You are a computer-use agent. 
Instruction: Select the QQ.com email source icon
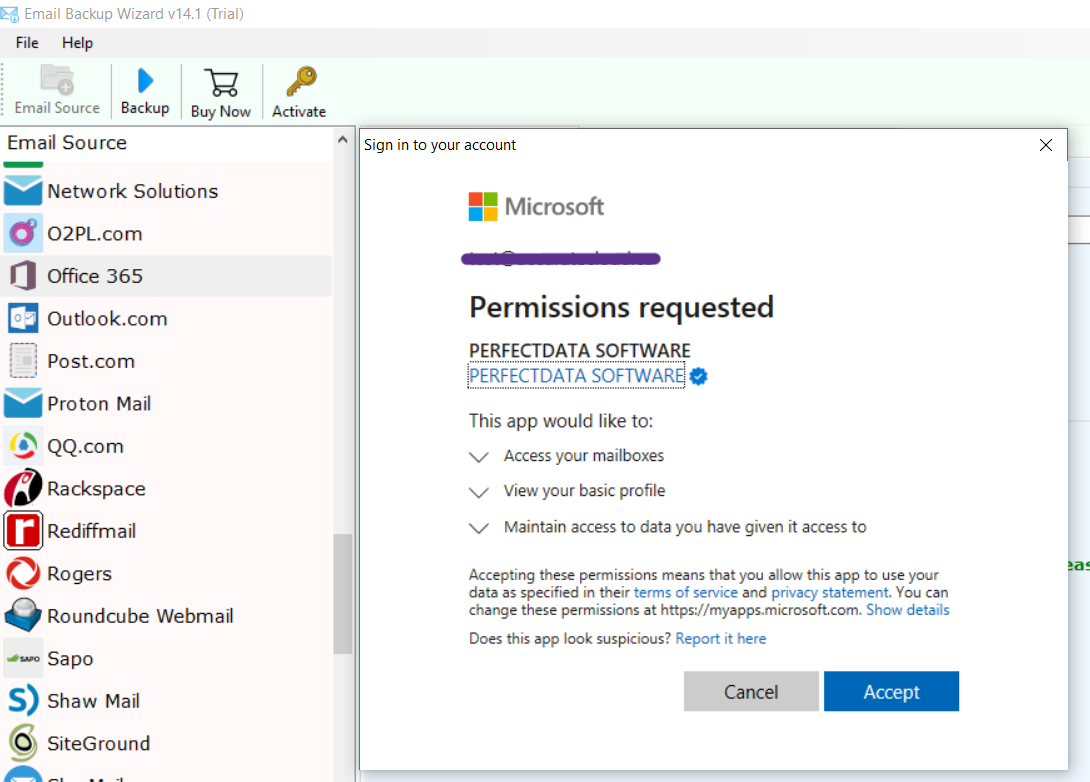point(23,445)
